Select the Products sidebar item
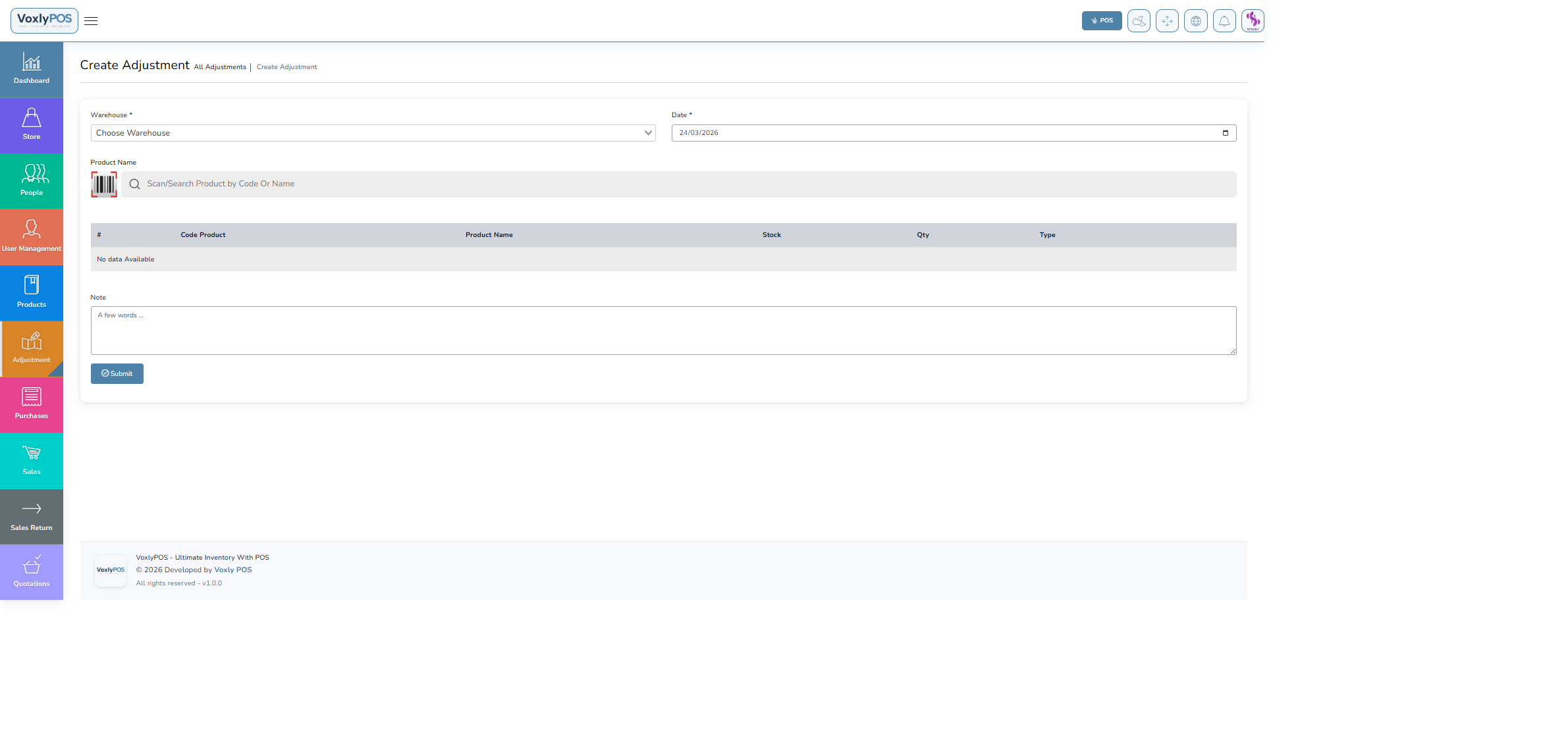The width and height of the screenshot is (1568, 750). click(x=31, y=292)
